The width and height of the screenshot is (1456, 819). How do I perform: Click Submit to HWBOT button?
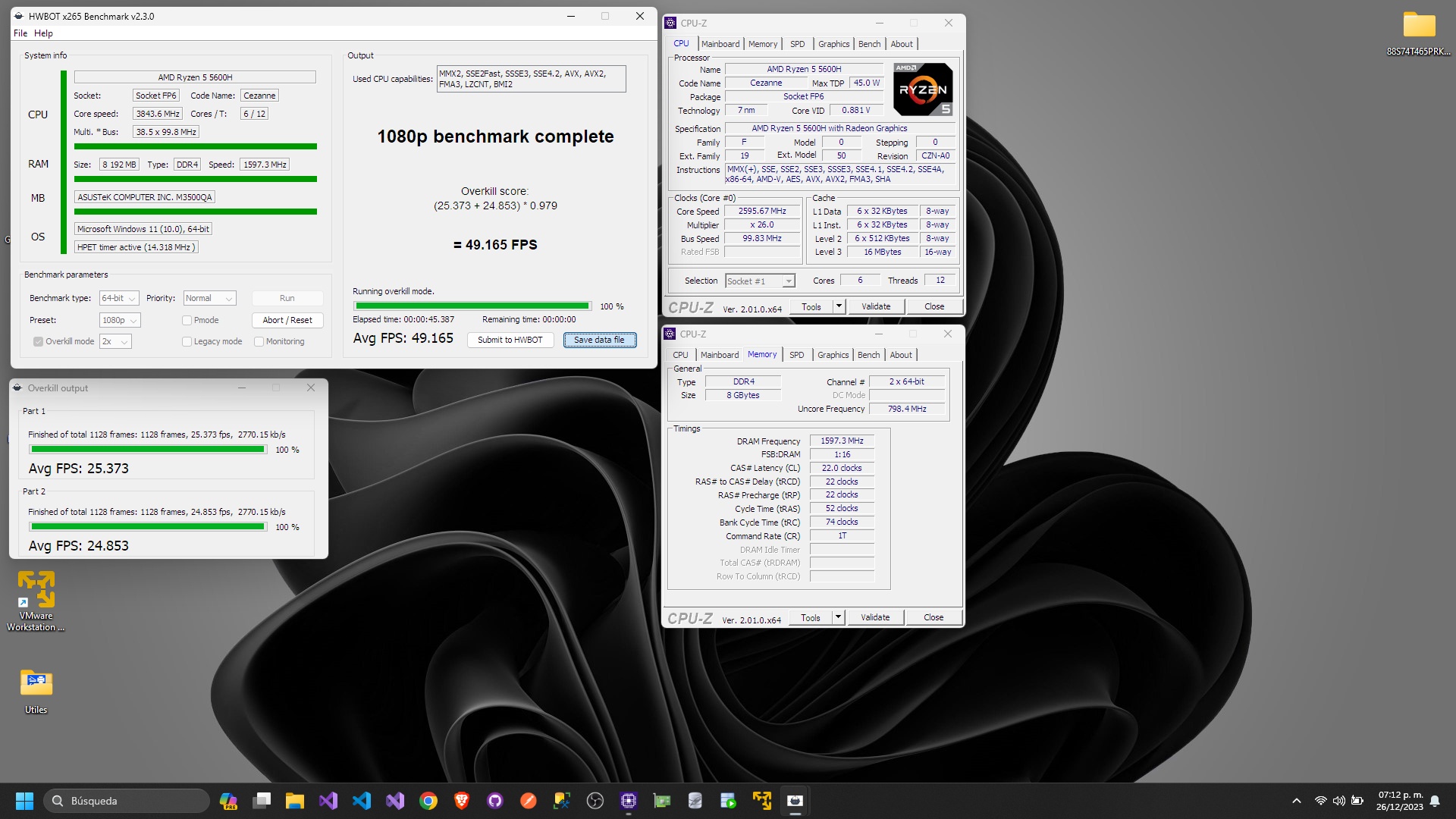coord(510,340)
